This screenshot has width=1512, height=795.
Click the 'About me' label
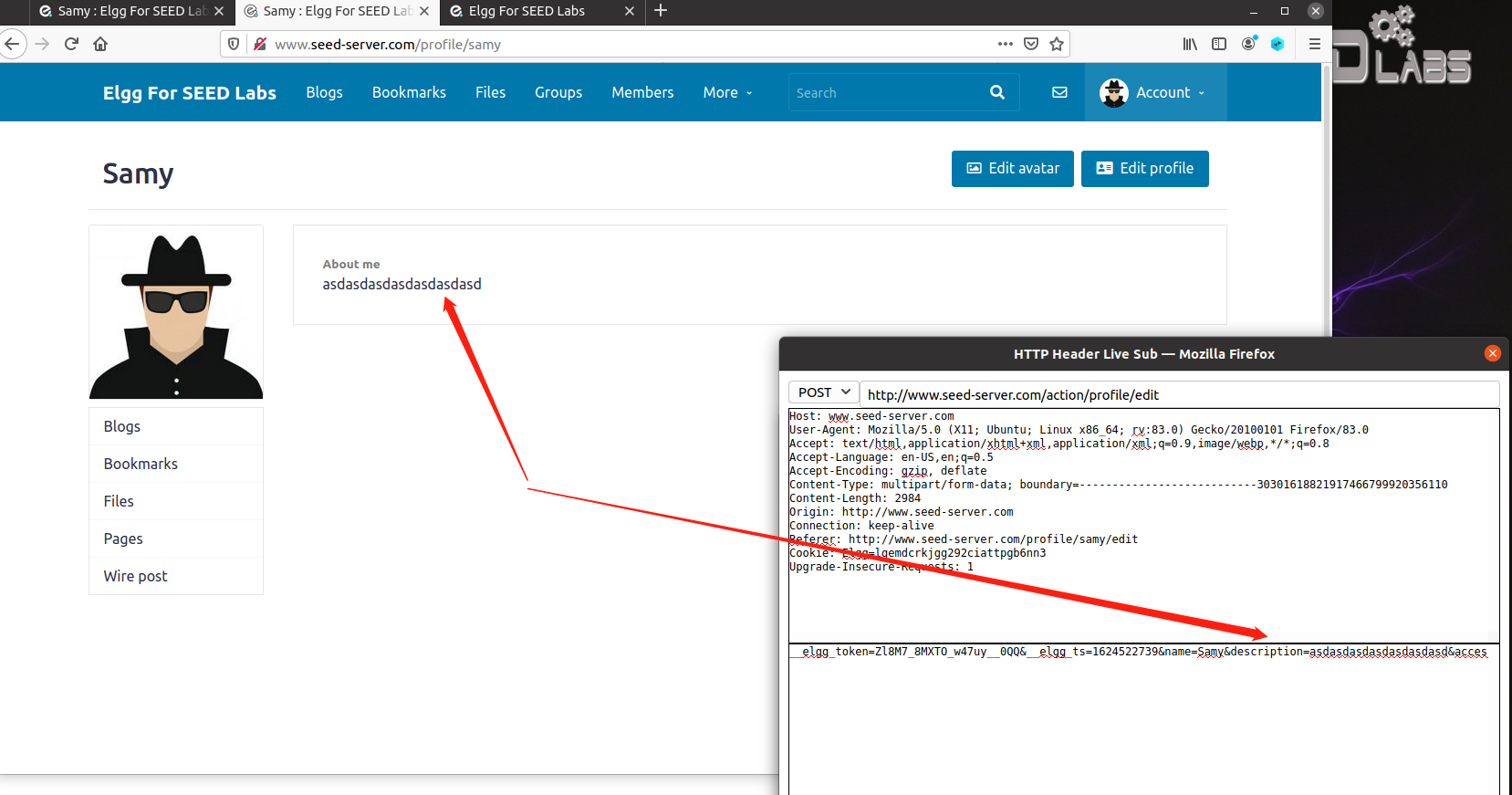click(351, 264)
